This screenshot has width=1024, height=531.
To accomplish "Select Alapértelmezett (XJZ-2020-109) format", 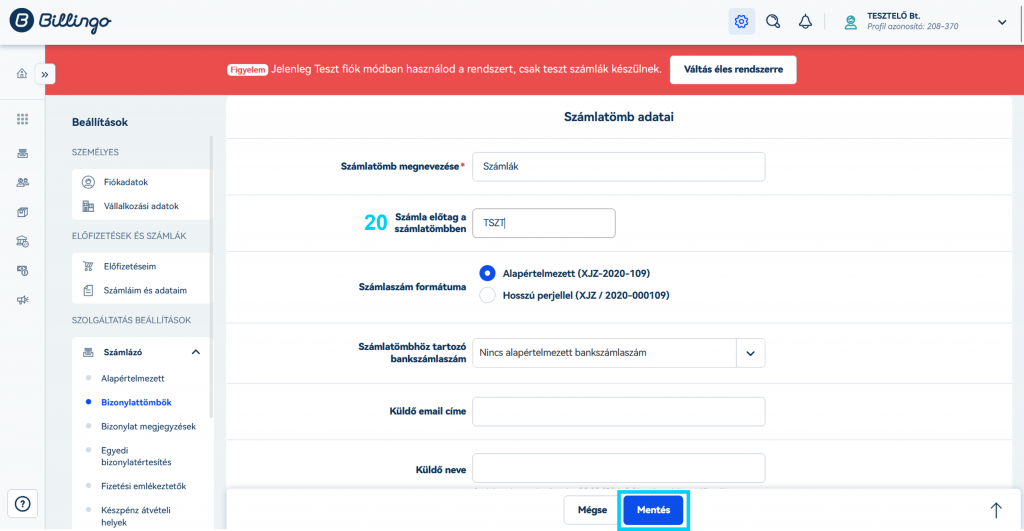I will [487, 273].
